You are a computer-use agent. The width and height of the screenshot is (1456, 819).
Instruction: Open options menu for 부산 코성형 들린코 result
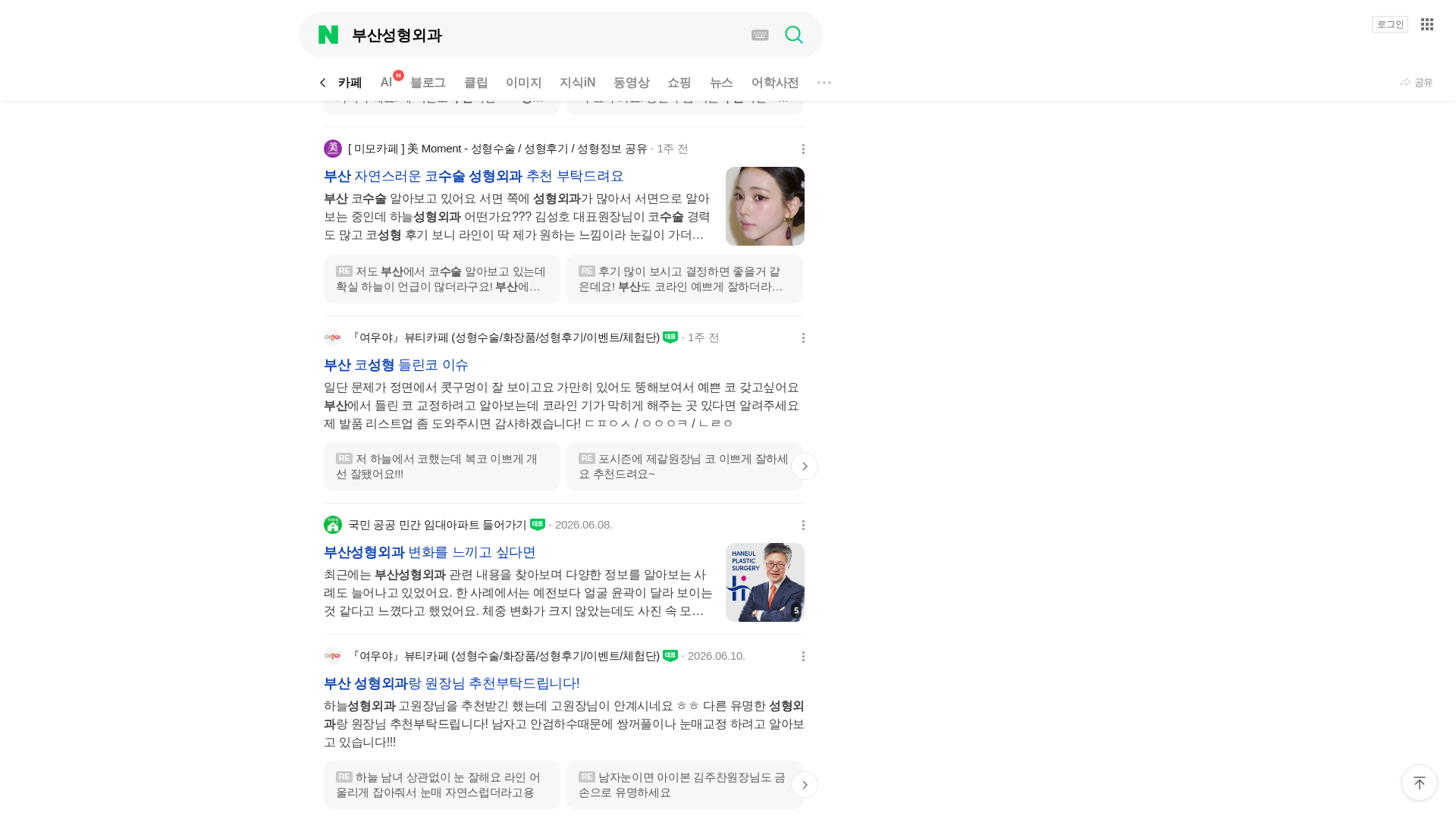coord(804,337)
